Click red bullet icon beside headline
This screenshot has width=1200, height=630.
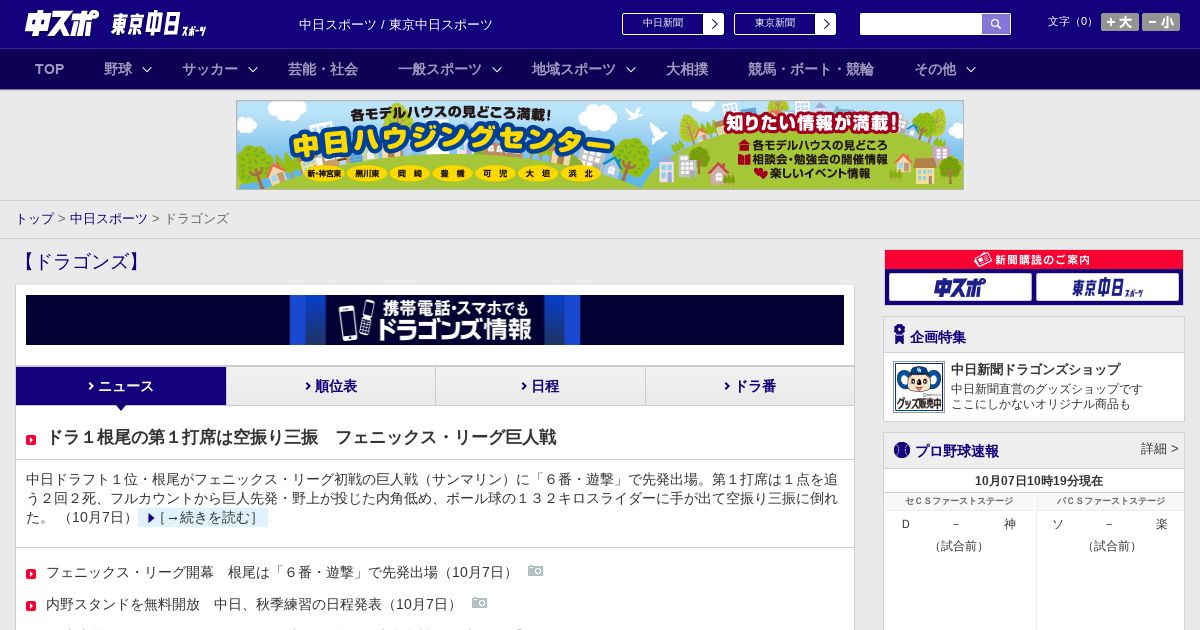pyautogui.click(x=31, y=440)
